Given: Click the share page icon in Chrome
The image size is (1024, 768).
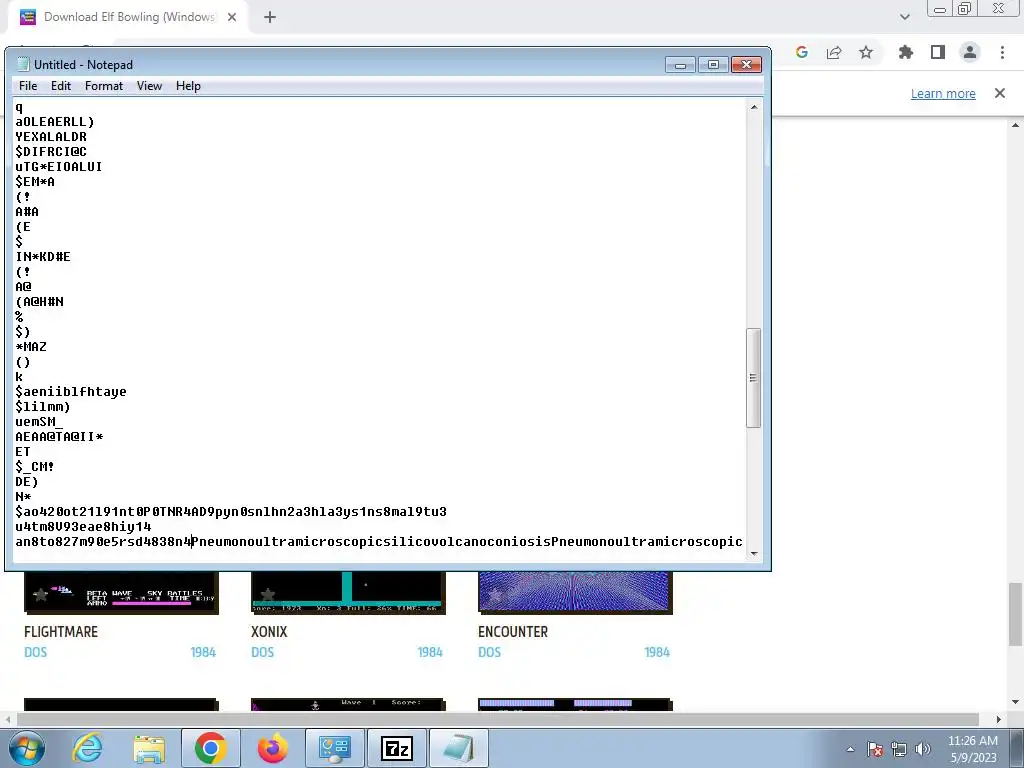Looking at the screenshot, I should (x=834, y=52).
